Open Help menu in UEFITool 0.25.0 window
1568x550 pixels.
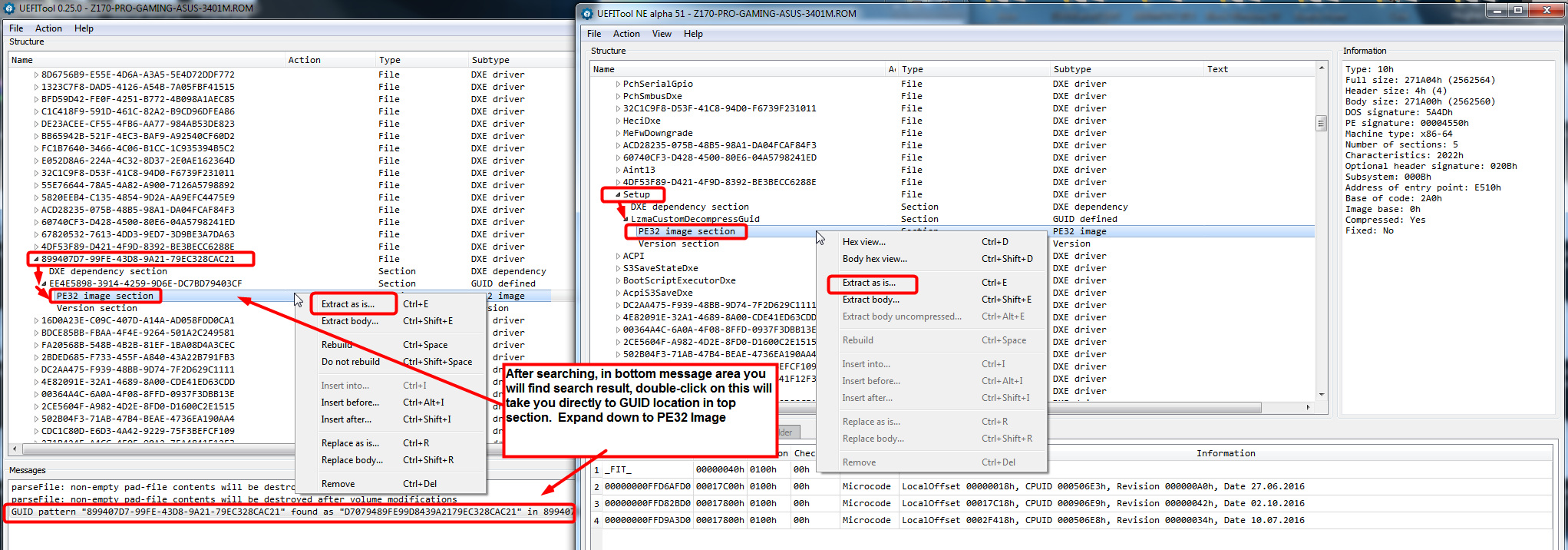[84, 28]
